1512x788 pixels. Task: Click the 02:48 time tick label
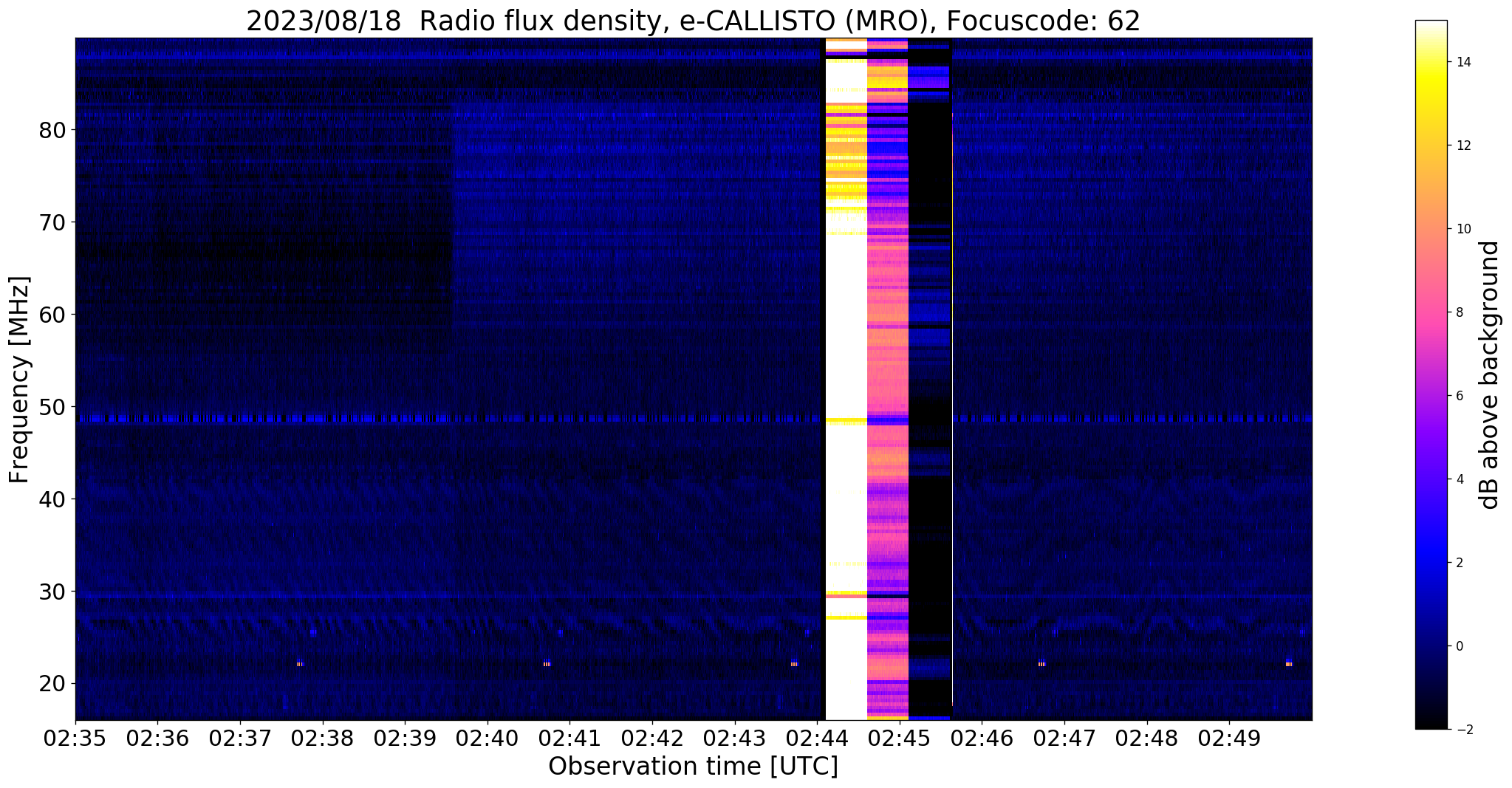coord(1146,737)
